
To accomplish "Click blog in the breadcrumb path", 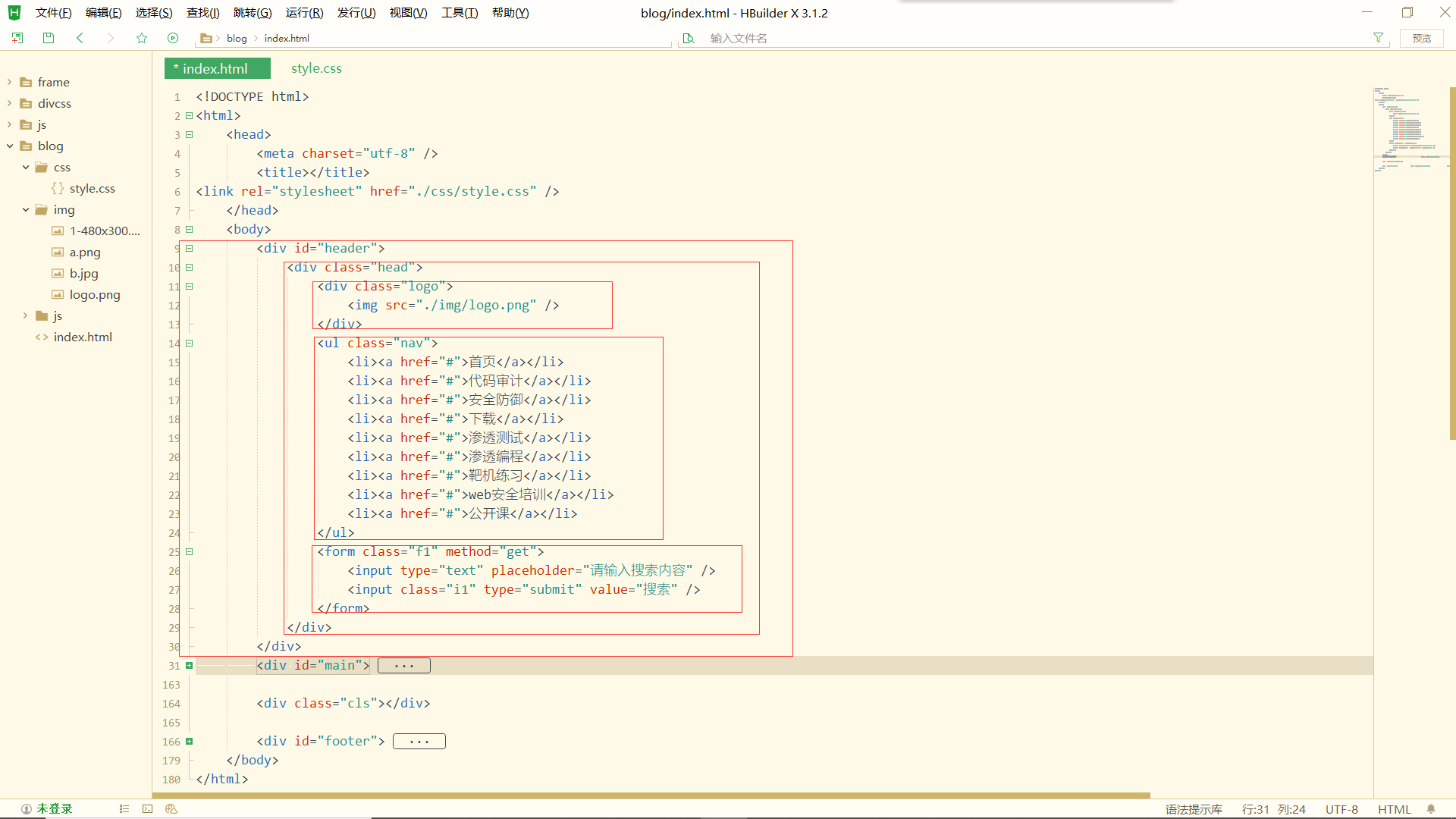I will coord(237,38).
